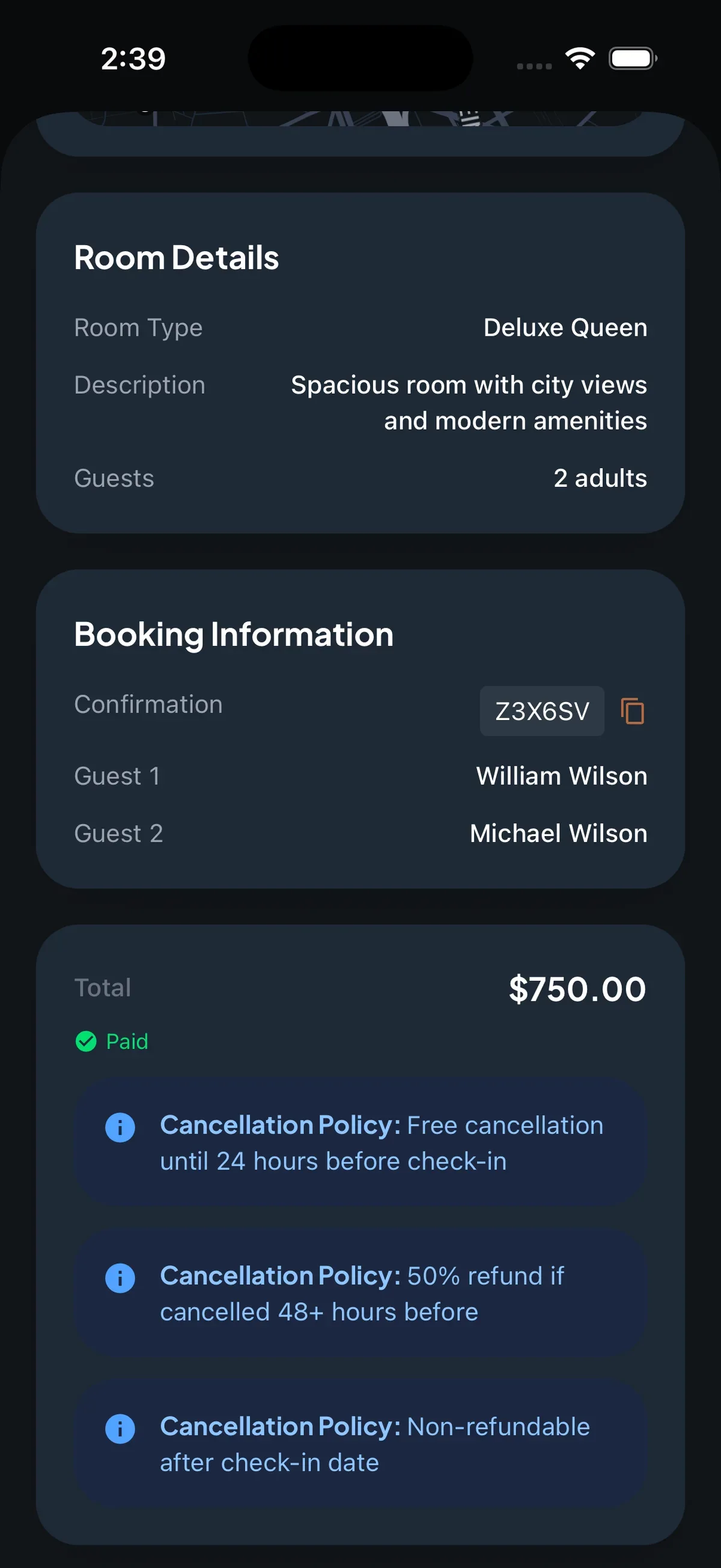Viewport: 721px width, 1568px height.
Task: Tap the cellular signal dots indicator
Action: click(x=534, y=66)
